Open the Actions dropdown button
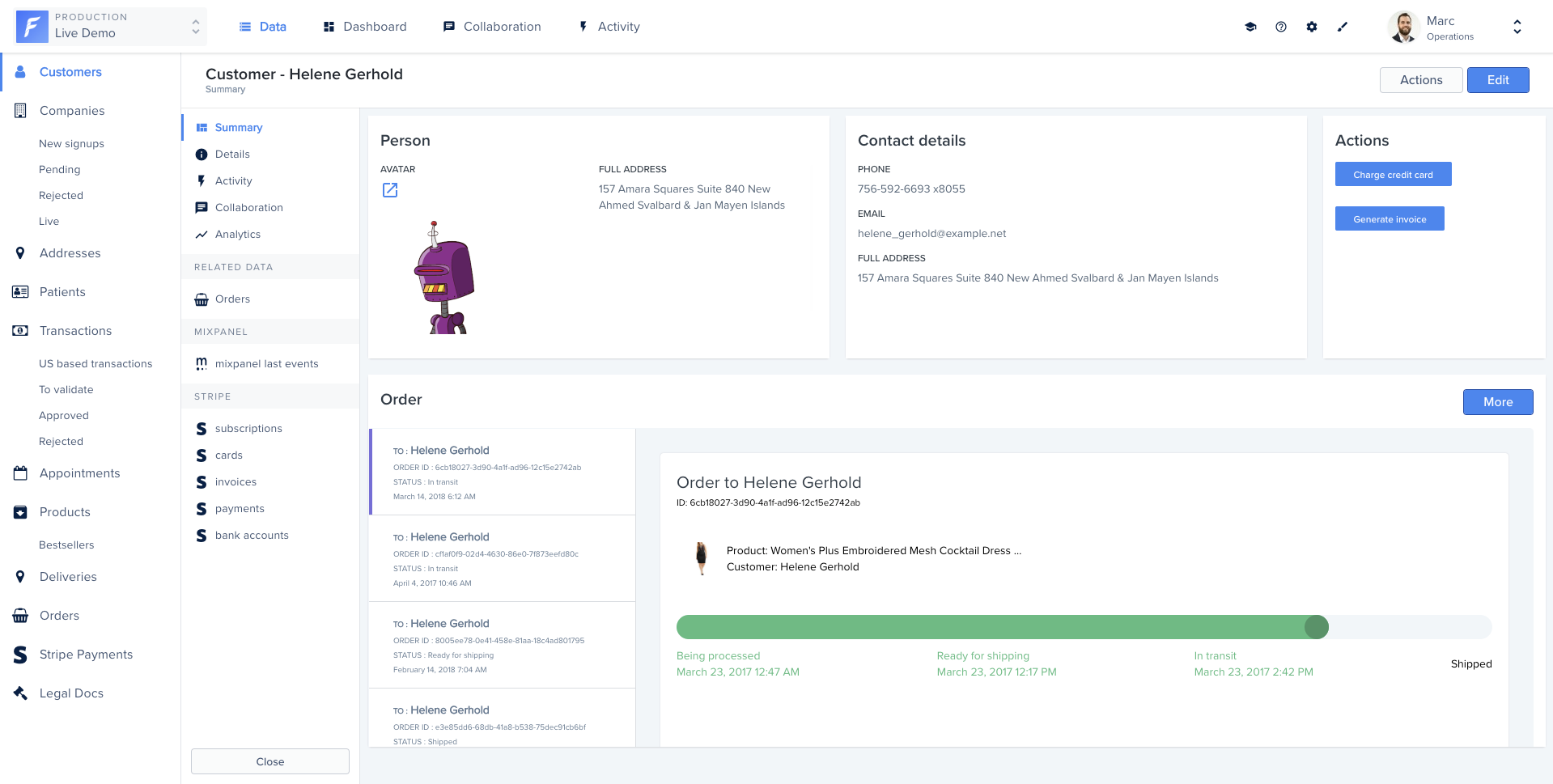 (x=1421, y=80)
